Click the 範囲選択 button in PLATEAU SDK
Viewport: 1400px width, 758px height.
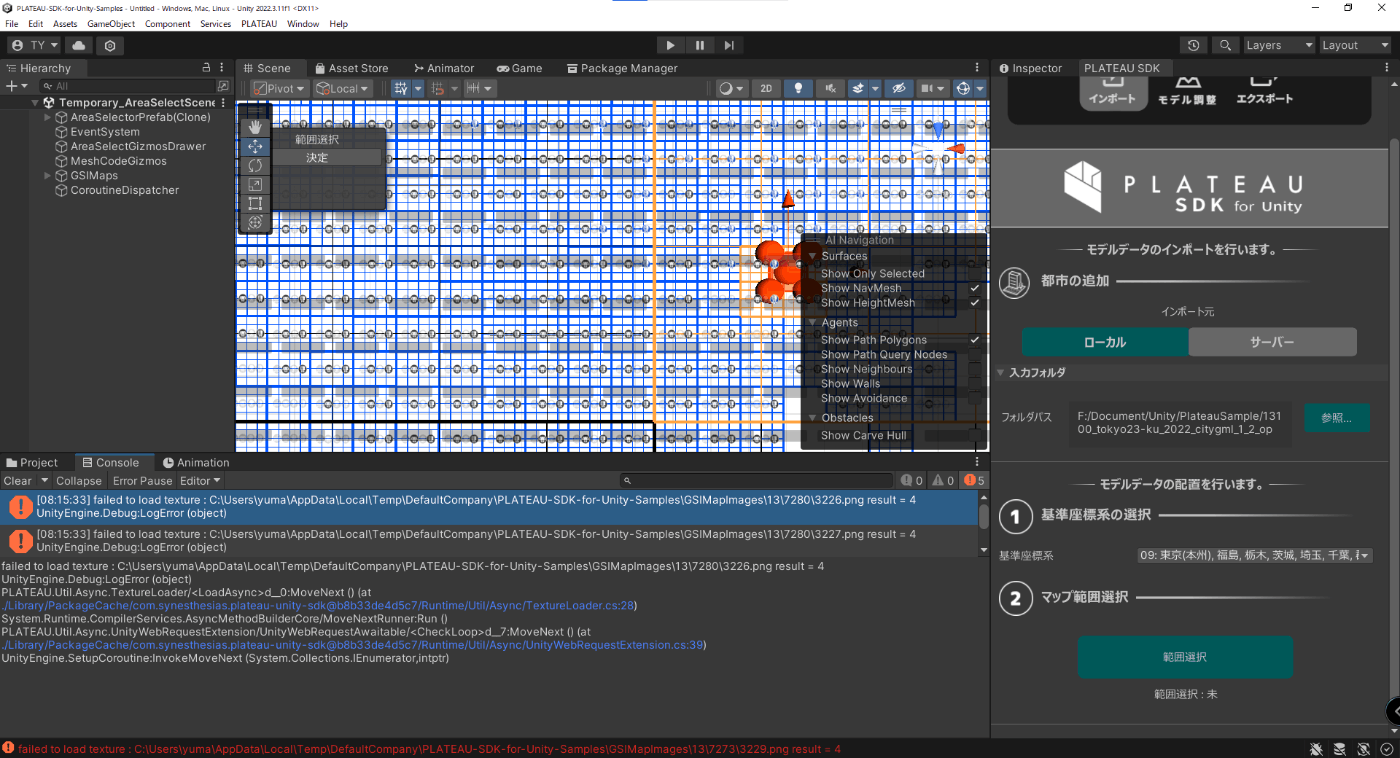1185,657
